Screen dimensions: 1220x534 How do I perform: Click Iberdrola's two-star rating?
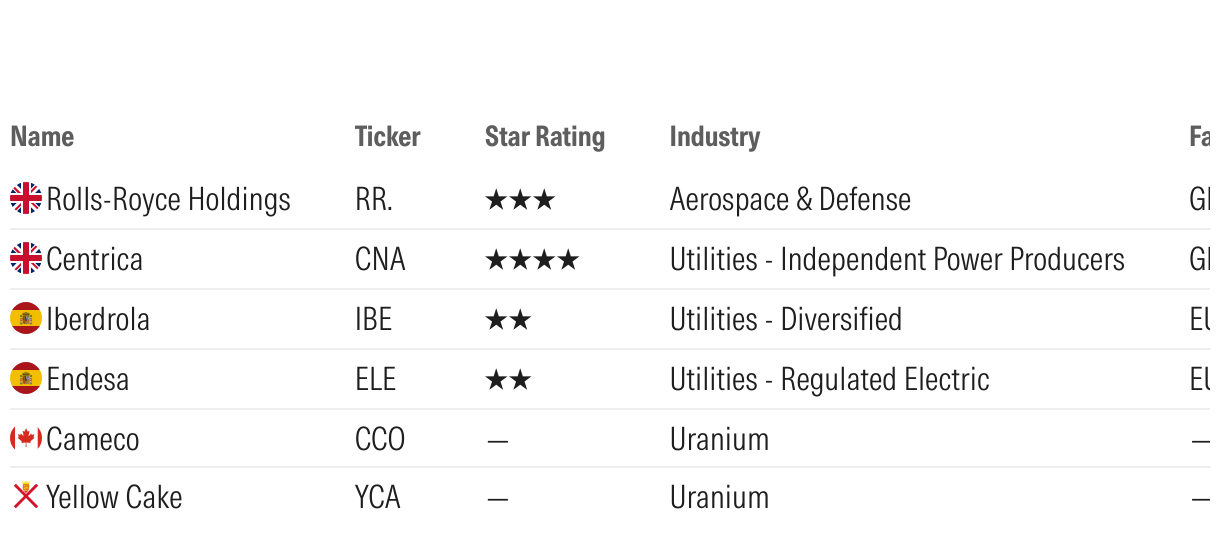point(507,320)
